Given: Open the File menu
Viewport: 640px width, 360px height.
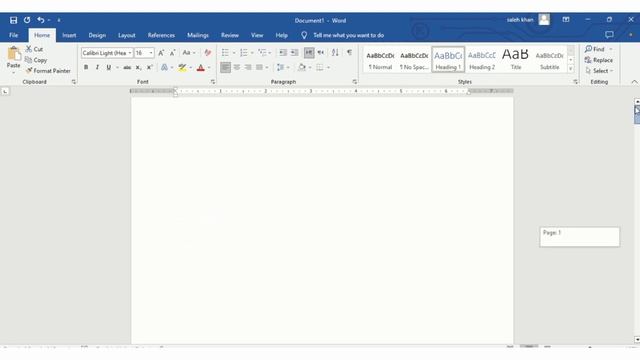Looking at the screenshot, I should (x=13, y=35).
